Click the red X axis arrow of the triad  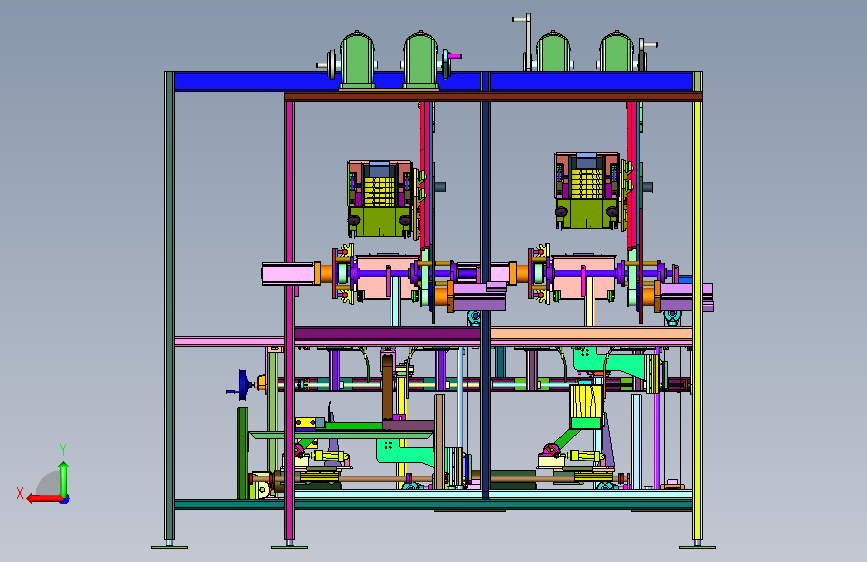tap(43, 499)
